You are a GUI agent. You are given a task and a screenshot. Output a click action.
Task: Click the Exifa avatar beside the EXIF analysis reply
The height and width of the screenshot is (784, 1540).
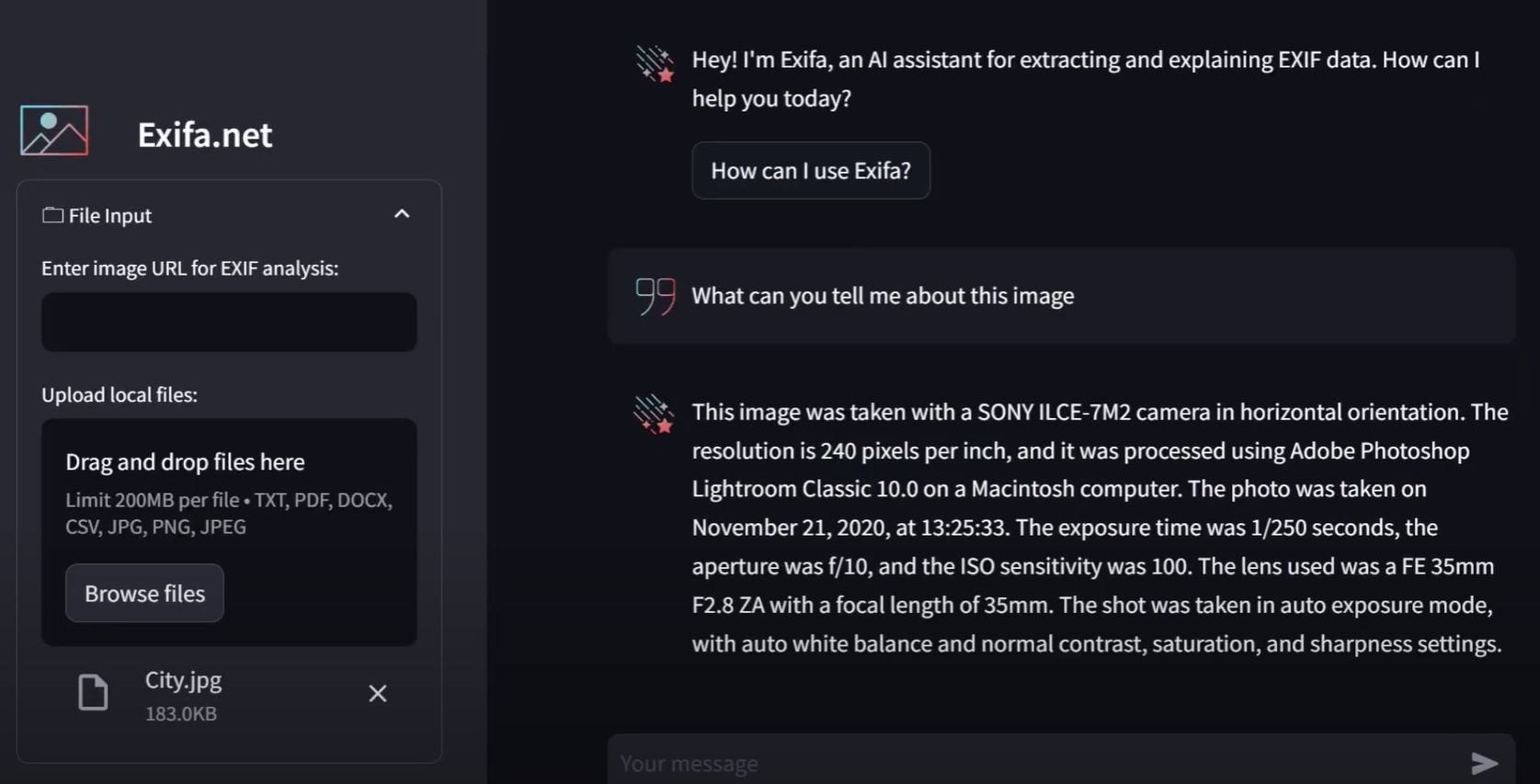click(x=654, y=414)
